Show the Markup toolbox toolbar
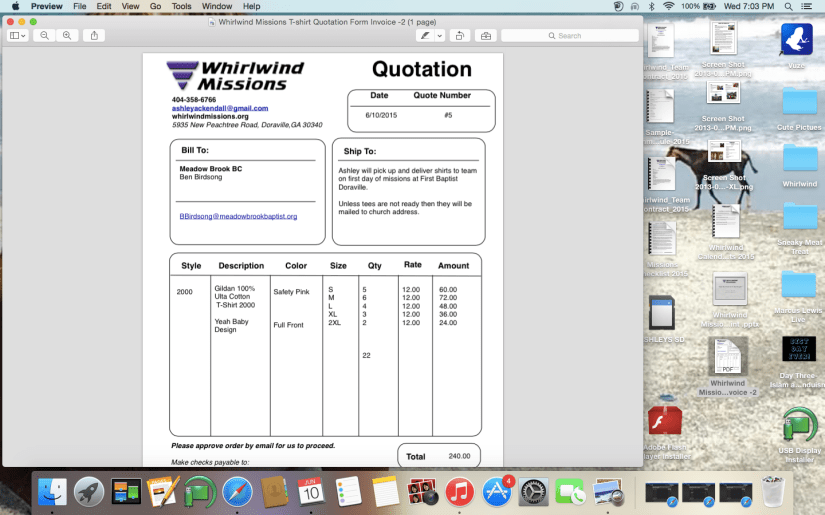This screenshot has width=825, height=515. tap(486, 35)
